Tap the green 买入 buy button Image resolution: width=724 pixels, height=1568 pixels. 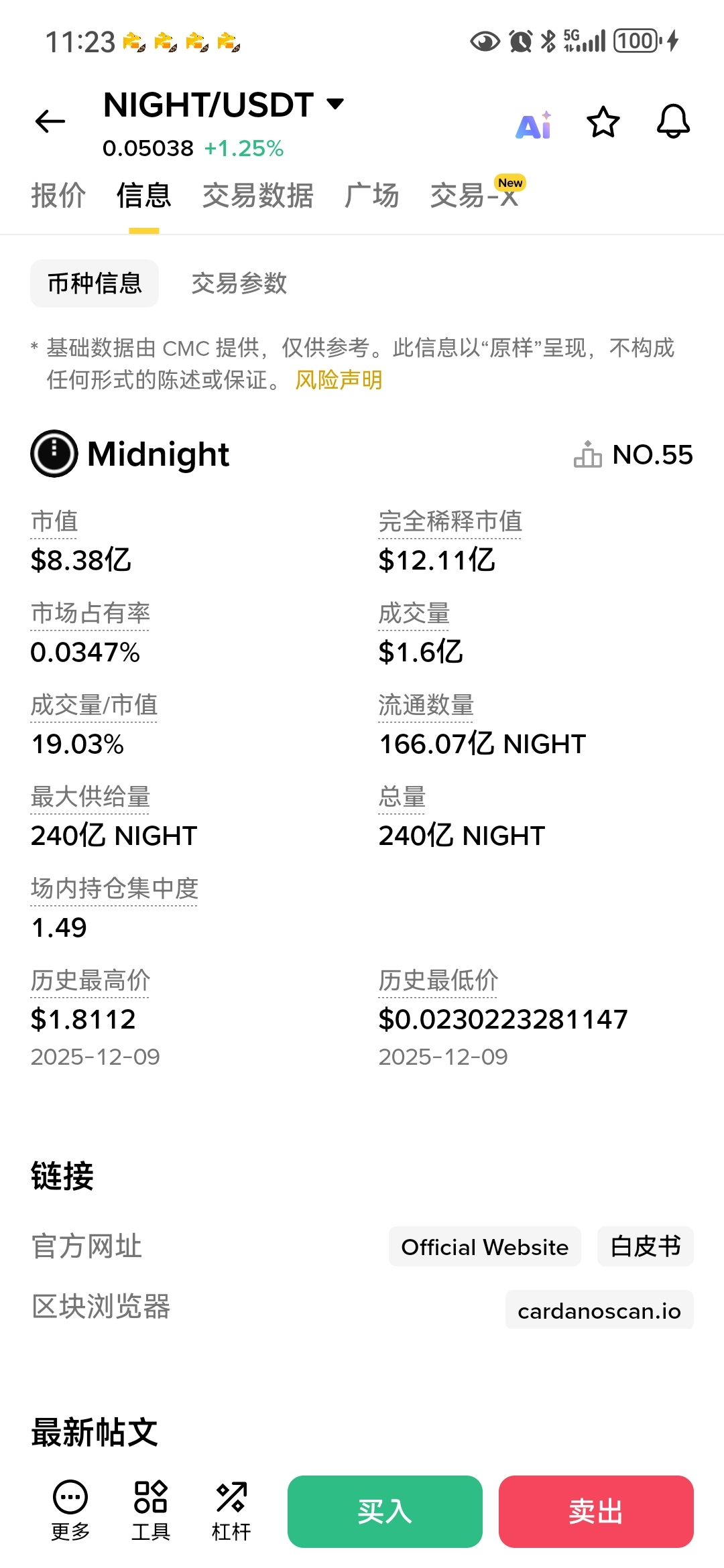click(x=385, y=1512)
